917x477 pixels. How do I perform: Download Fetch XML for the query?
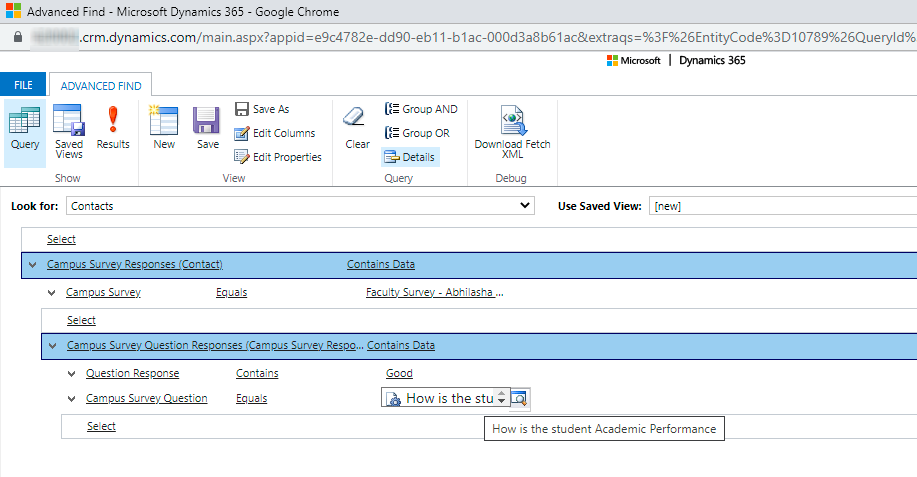(x=512, y=131)
